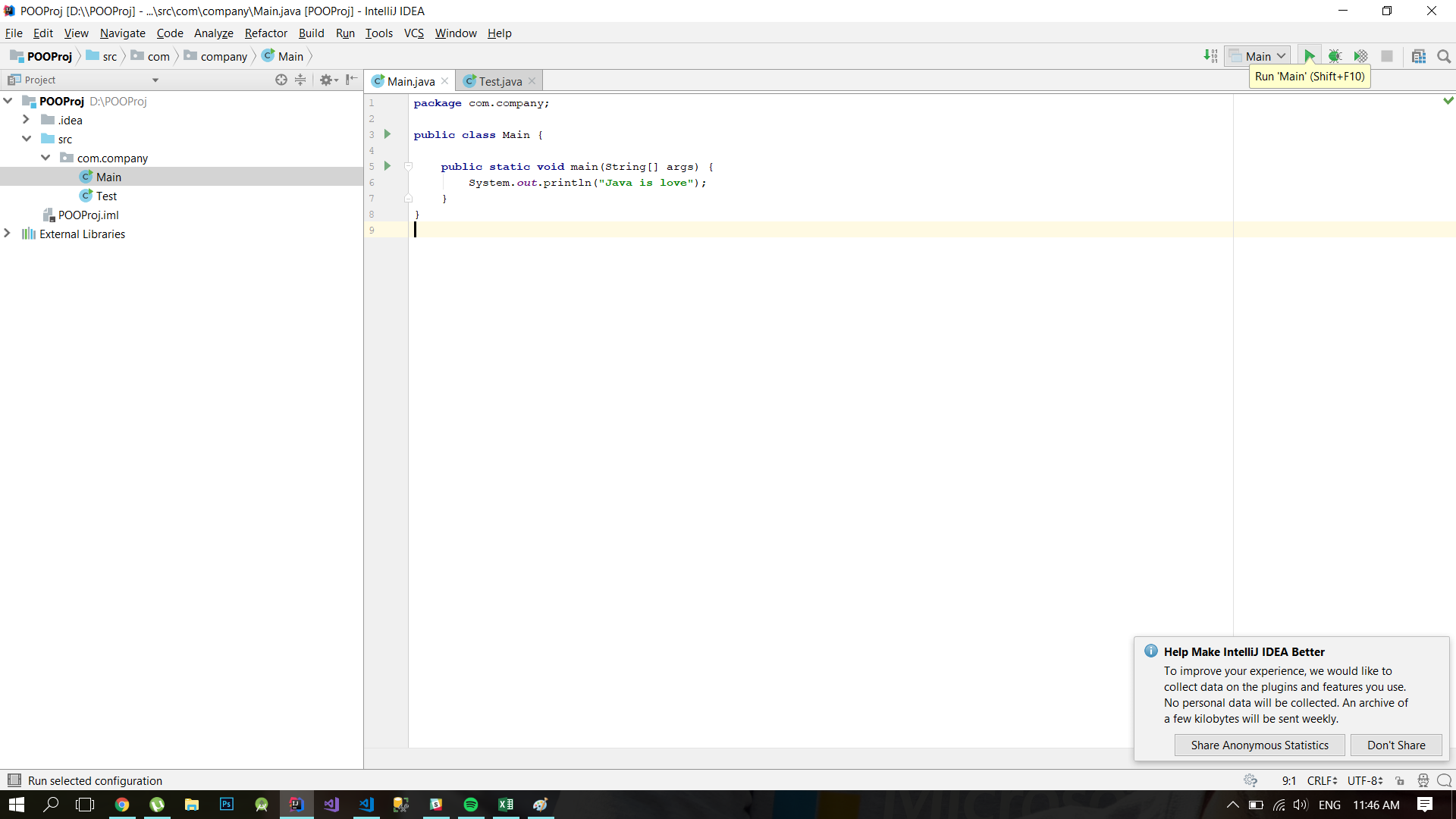The height and width of the screenshot is (819, 1456).
Task: Open the Build menu
Action: pyautogui.click(x=311, y=33)
